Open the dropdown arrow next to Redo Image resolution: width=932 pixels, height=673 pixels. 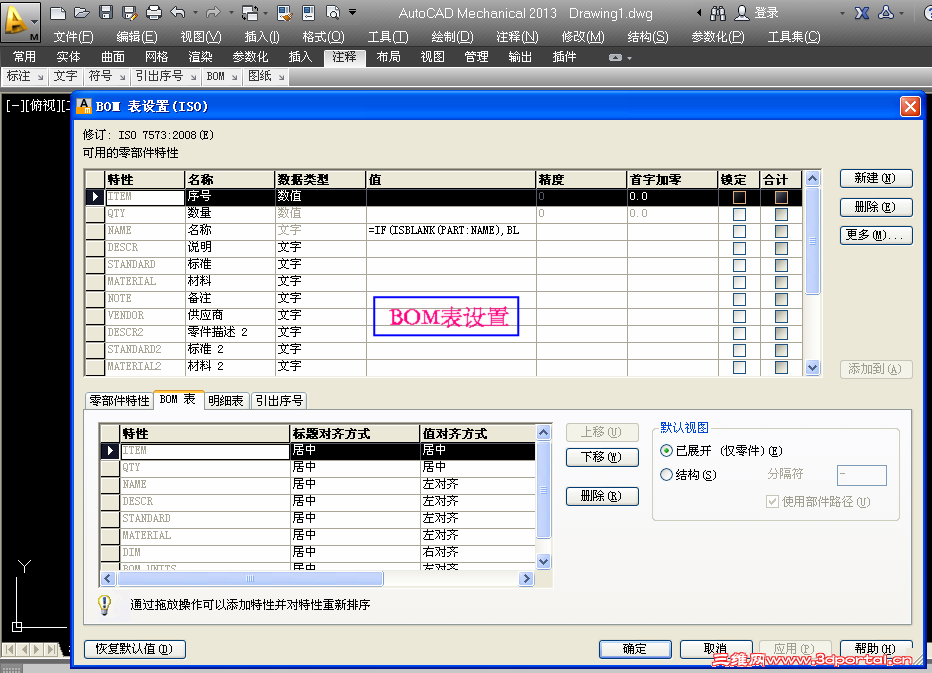pyautogui.click(x=231, y=12)
